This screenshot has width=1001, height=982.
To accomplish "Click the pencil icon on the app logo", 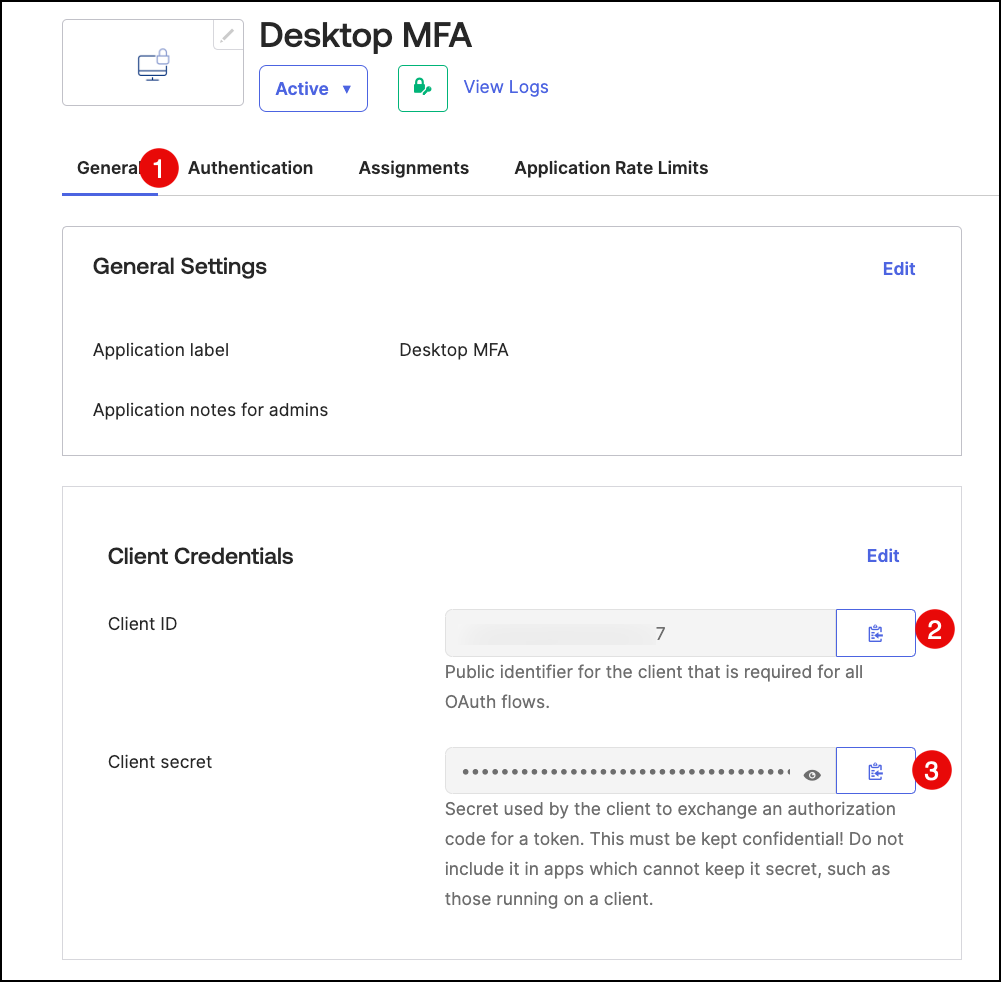I will click(x=228, y=36).
